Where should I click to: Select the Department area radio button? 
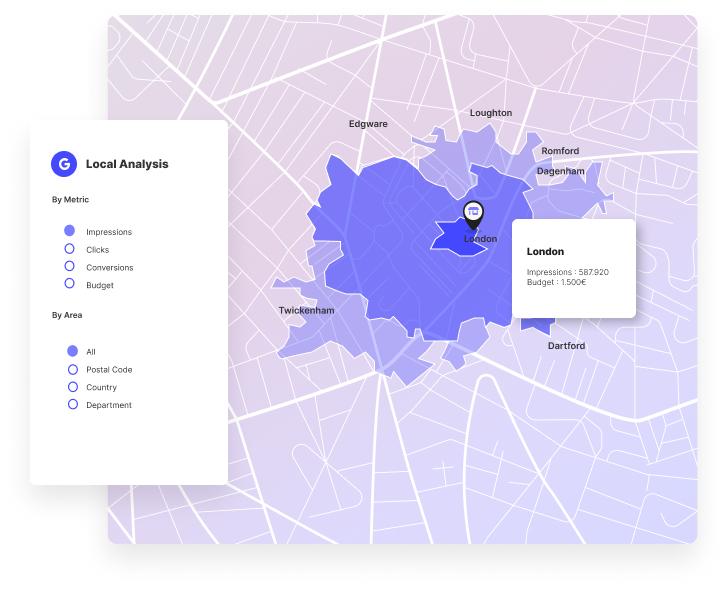[x=72, y=404]
